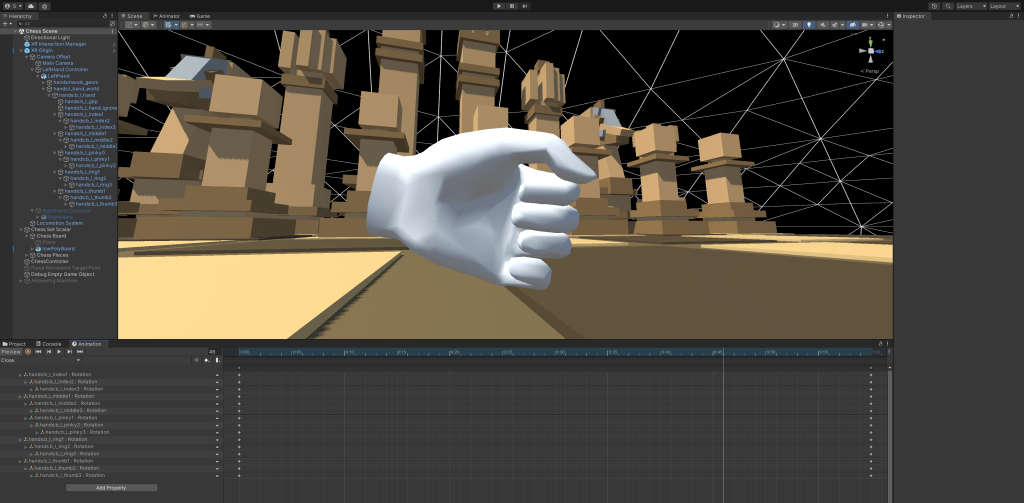
Task: Open Undo History from the top bar
Action: 934,6
